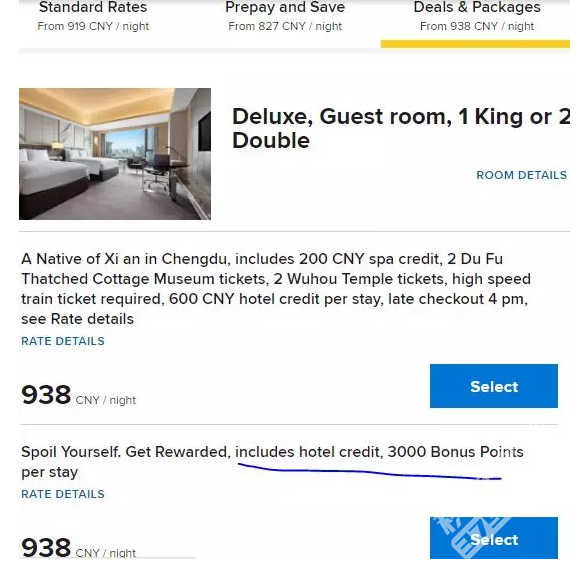View RATE DETAILS for Spoil Yourself offer
The image size is (586, 567).
[63, 494]
